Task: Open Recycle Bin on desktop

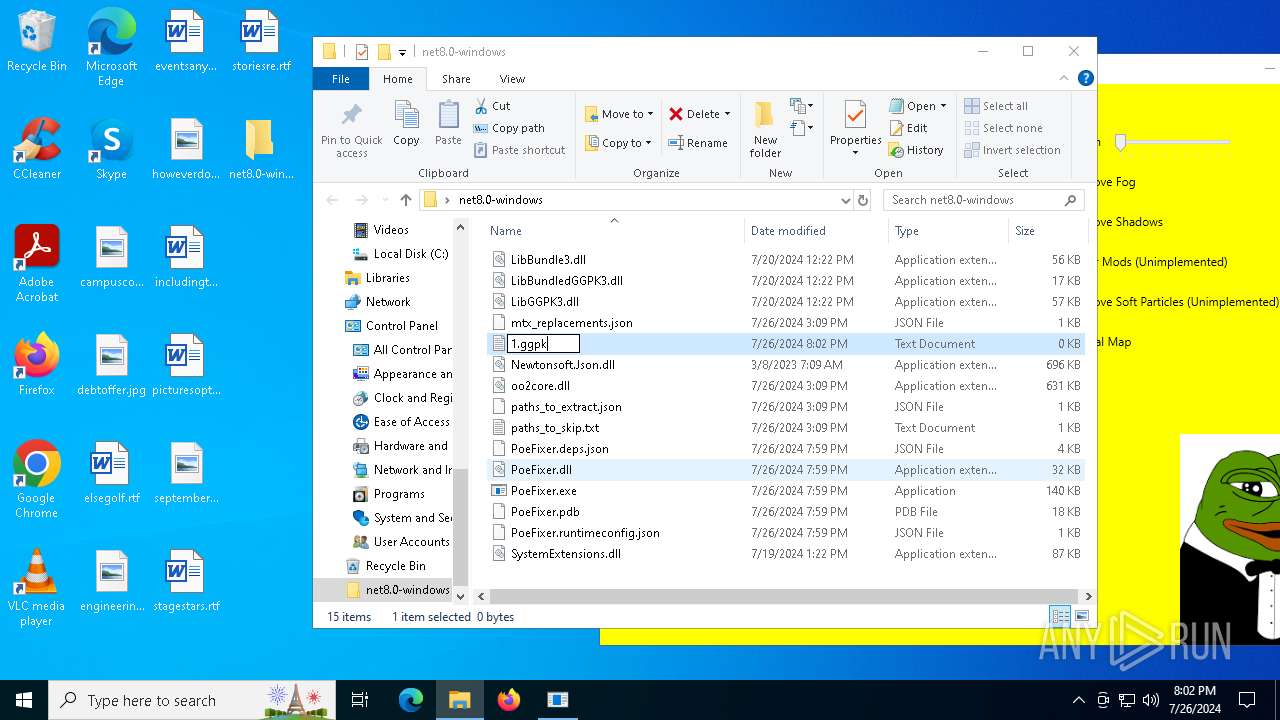Action: (x=37, y=42)
